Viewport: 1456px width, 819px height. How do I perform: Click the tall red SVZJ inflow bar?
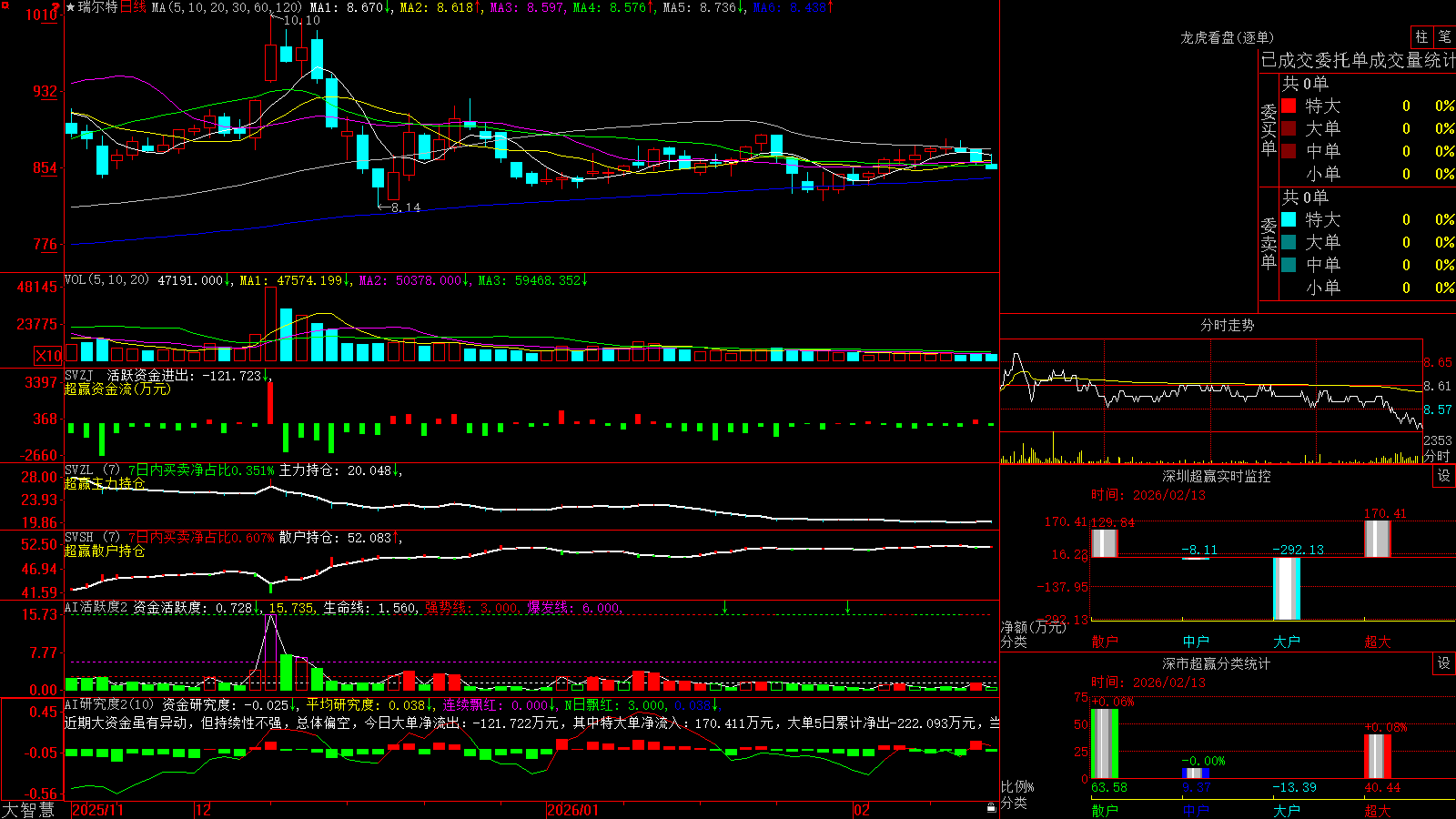[x=270, y=402]
